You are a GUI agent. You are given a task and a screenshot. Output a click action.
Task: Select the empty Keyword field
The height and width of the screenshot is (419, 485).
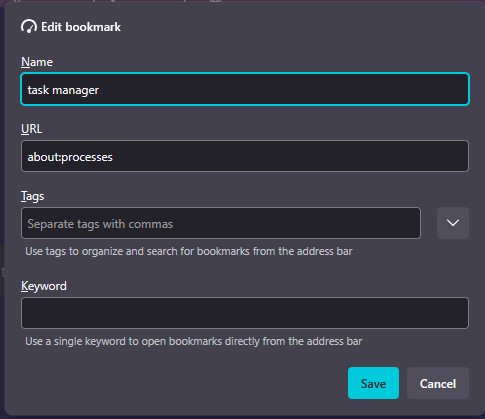click(245, 313)
